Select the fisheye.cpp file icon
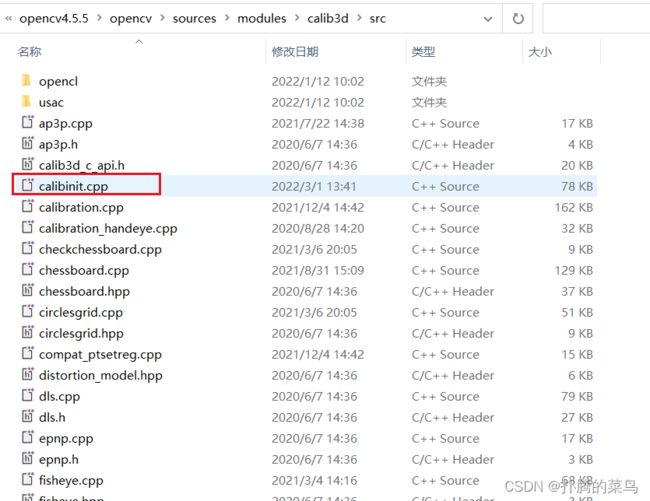Image resolution: width=650 pixels, height=501 pixels. 27,479
